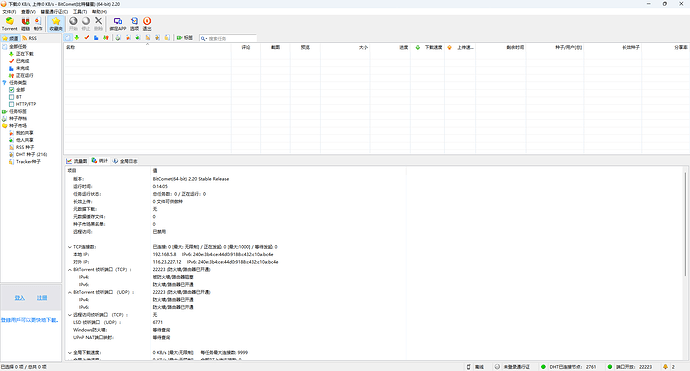Click the search tasks input field
Image resolution: width=690 pixels, height=371 pixels.
click(231, 38)
